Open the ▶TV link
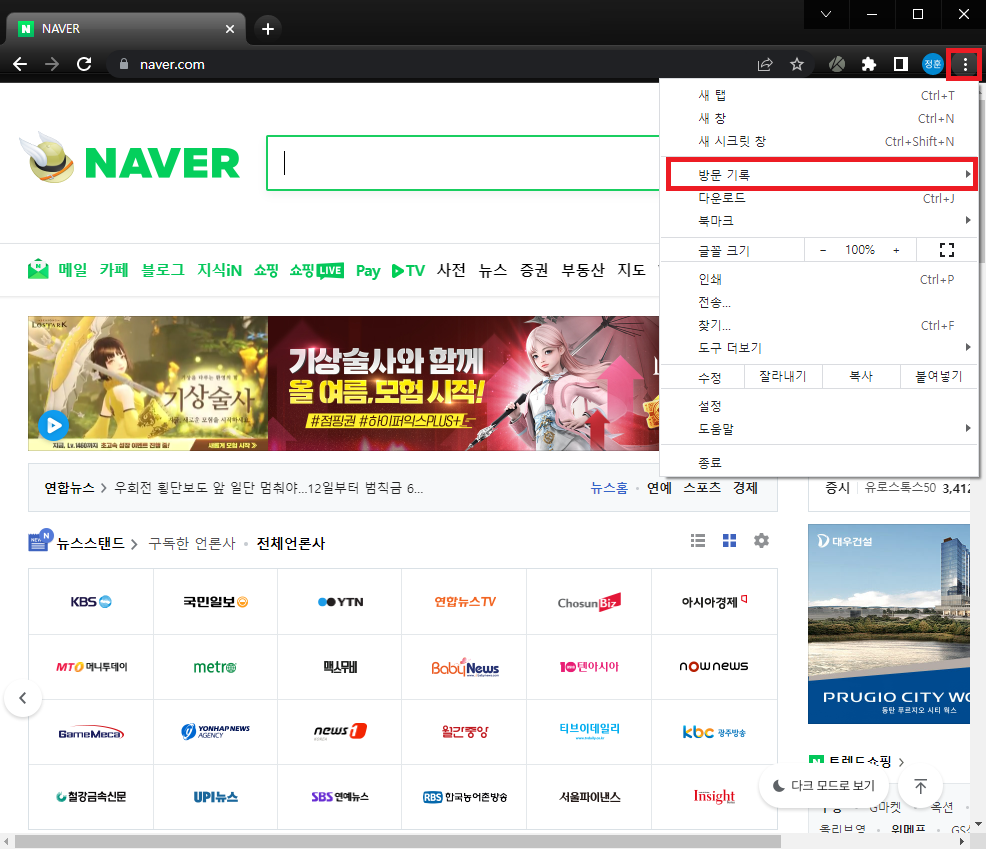Image resolution: width=986 pixels, height=849 pixels. (408, 270)
